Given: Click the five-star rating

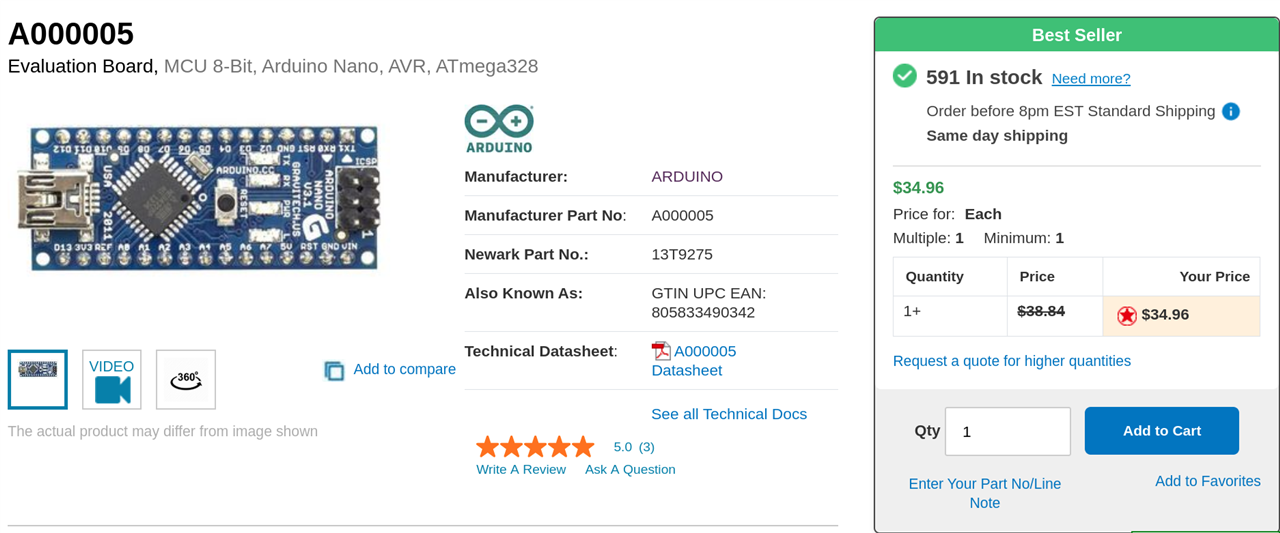Looking at the screenshot, I should (535, 447).
